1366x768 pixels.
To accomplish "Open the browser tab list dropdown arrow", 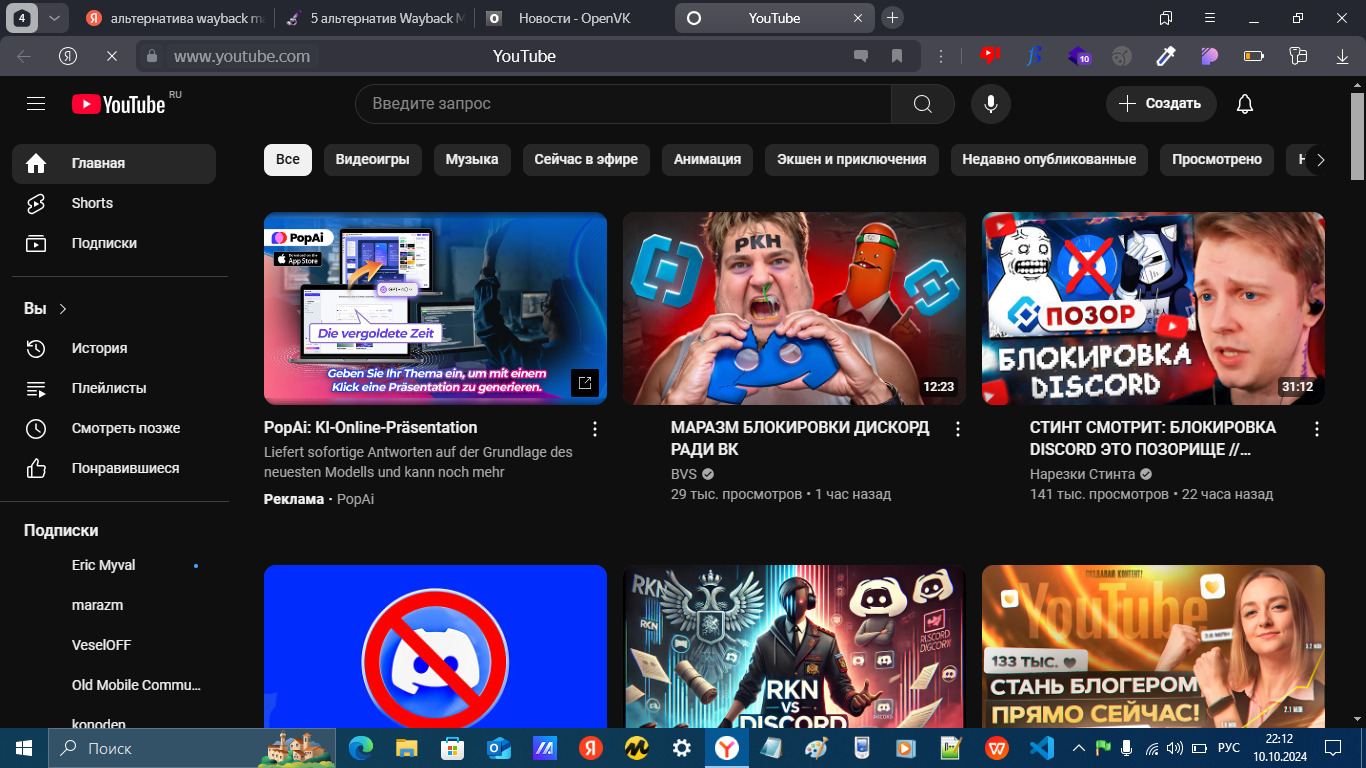I will point(54,18).
